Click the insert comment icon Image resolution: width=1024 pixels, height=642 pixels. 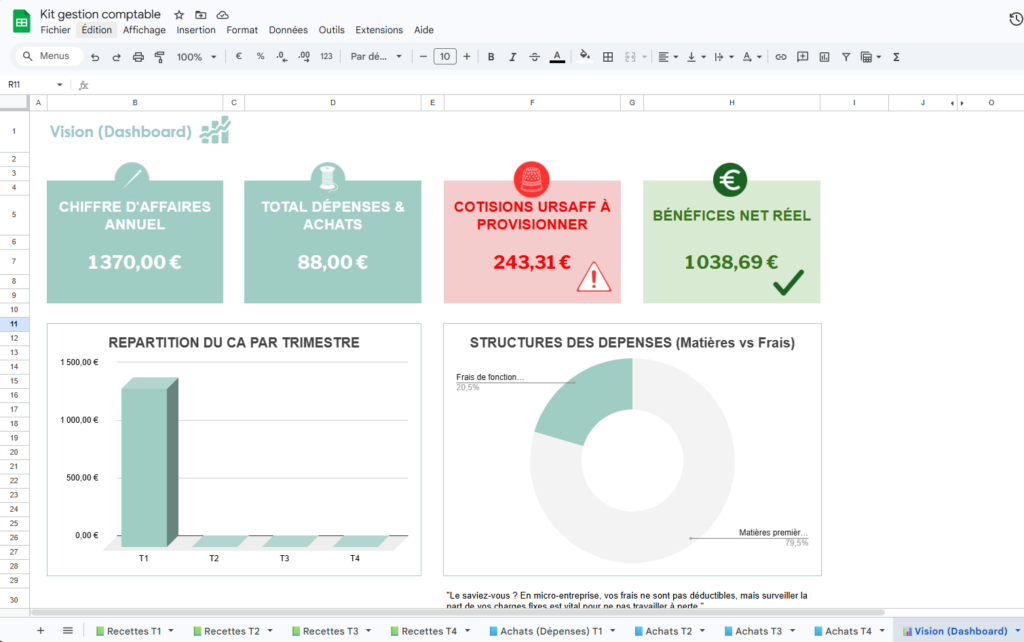(x=802, y=57)
